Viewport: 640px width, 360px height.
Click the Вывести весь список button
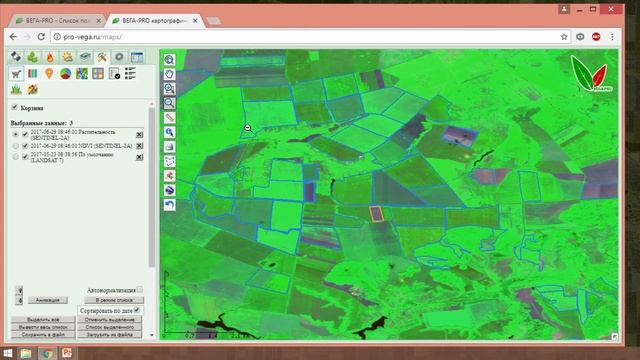43,327
